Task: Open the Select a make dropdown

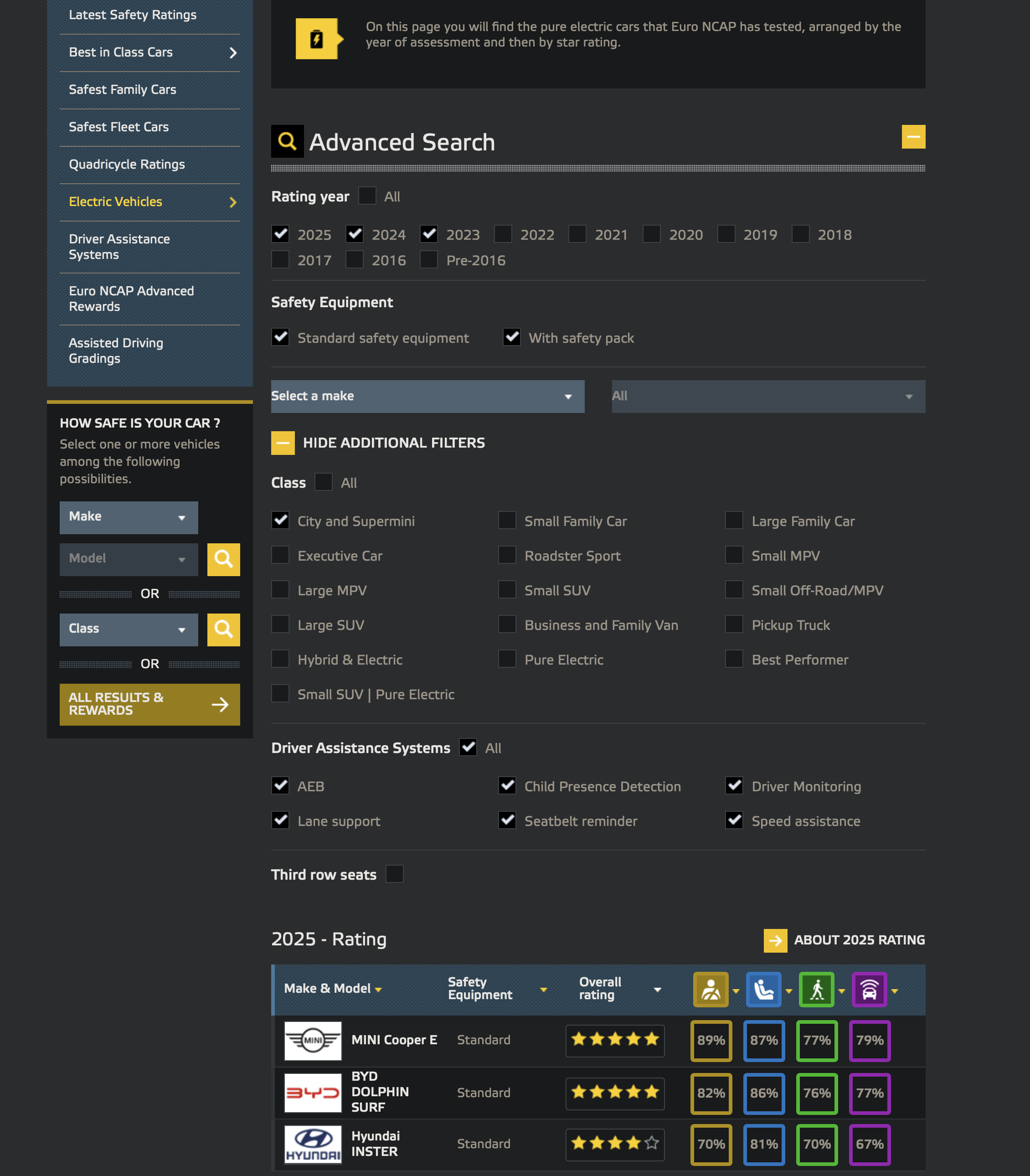Action: (427, 396)
